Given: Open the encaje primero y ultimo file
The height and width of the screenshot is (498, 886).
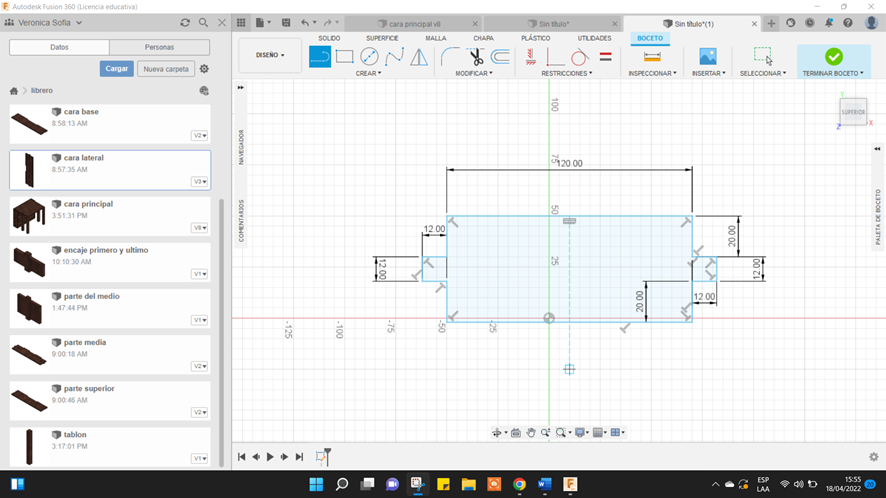Looking at the screenshot, I should click(110, 262).
